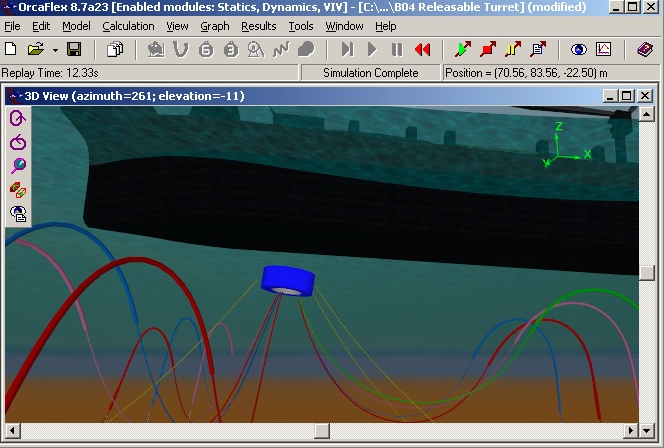Click the green XYZ axes indicator

[x=567, y=145]
